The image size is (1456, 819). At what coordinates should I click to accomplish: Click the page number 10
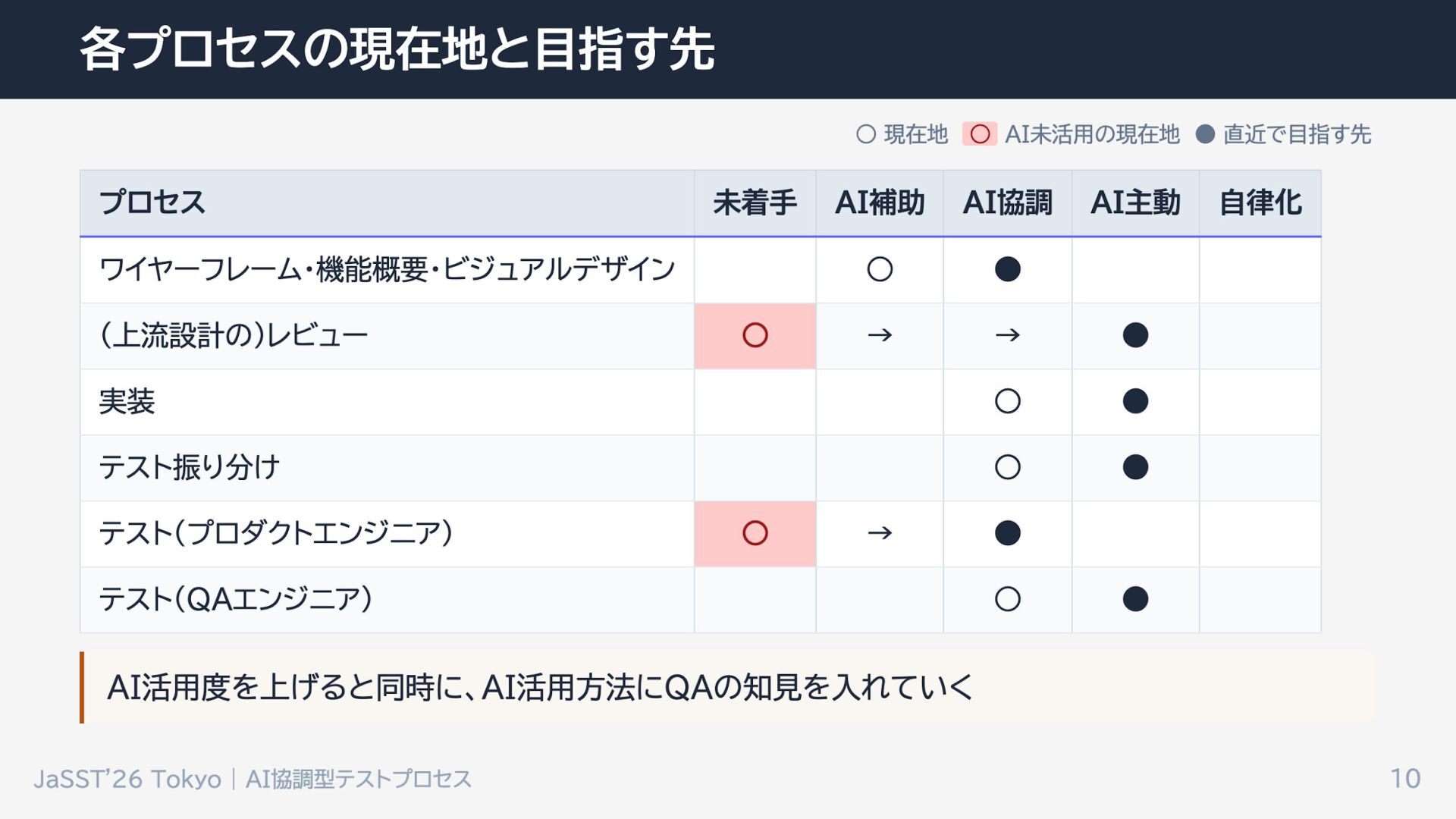click(1404, 778)
